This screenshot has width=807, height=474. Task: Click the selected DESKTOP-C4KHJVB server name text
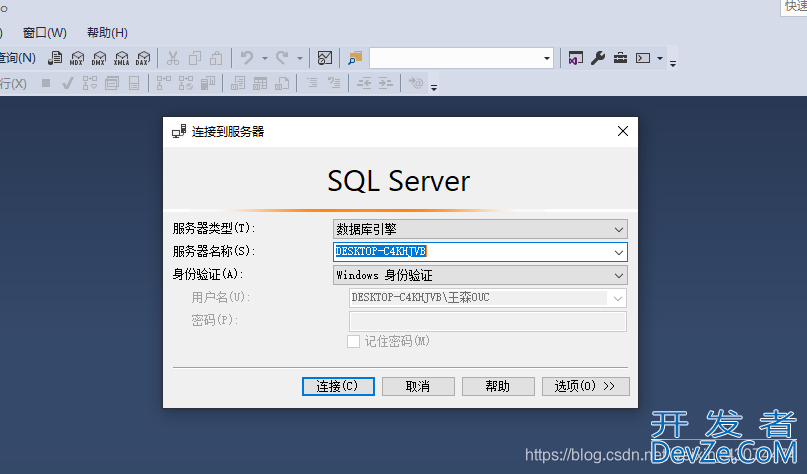click(381, 252)
